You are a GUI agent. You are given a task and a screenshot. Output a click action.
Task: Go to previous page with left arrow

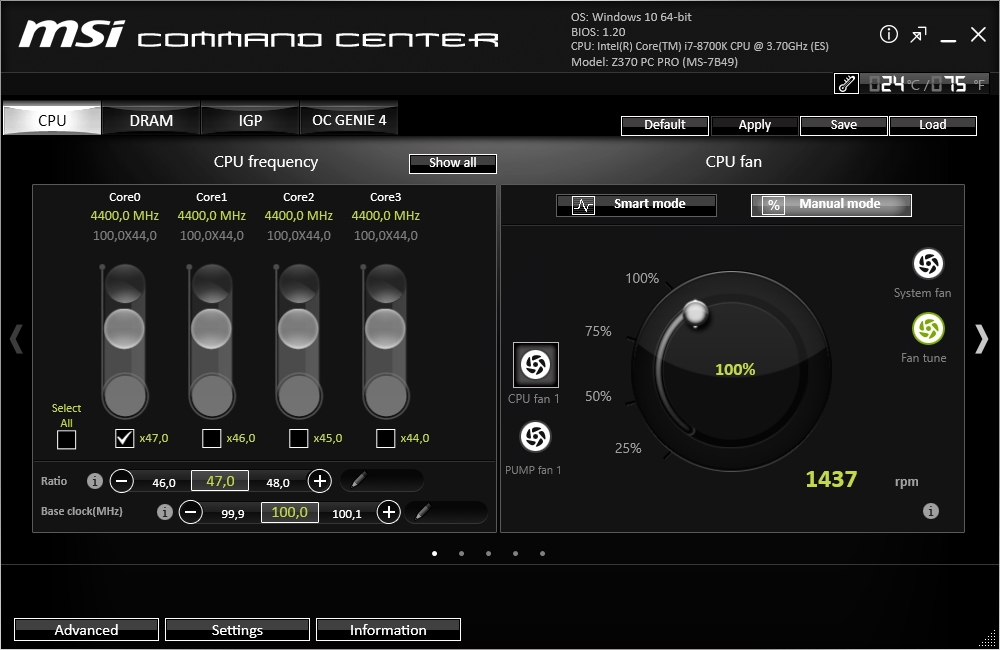(17, 339)
